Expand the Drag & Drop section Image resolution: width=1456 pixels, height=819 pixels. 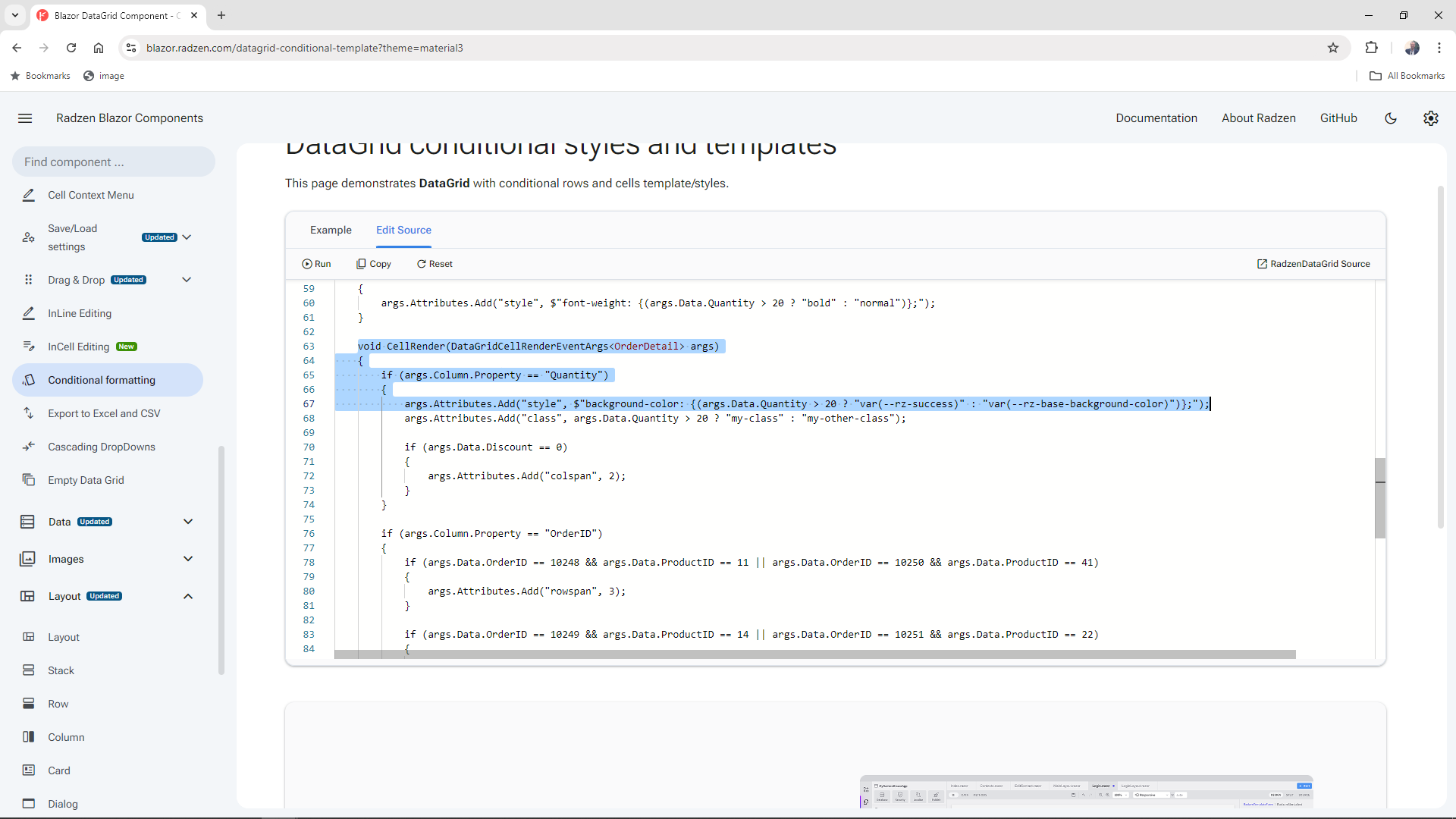point(187,280)
